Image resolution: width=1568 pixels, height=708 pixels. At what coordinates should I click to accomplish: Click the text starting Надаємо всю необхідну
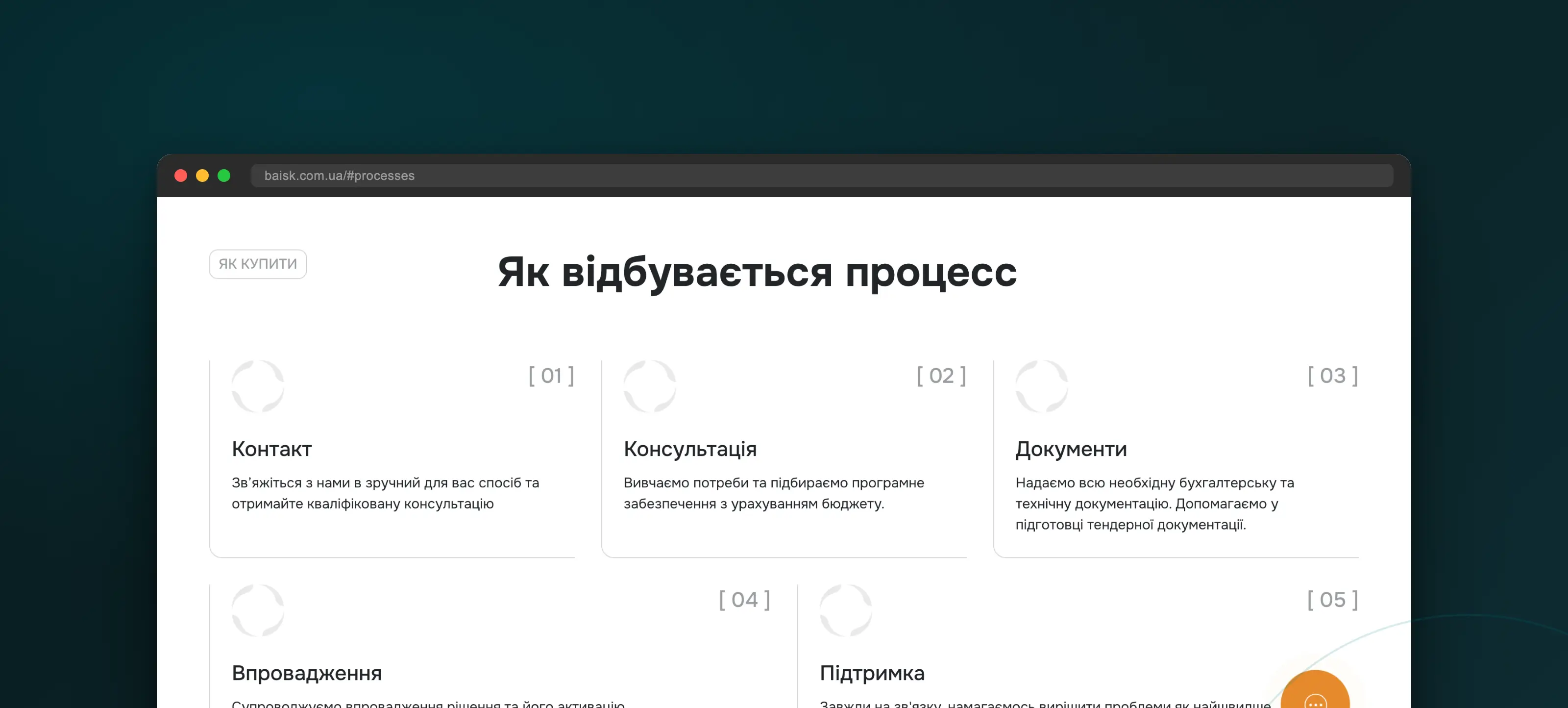coord(1155,503)
